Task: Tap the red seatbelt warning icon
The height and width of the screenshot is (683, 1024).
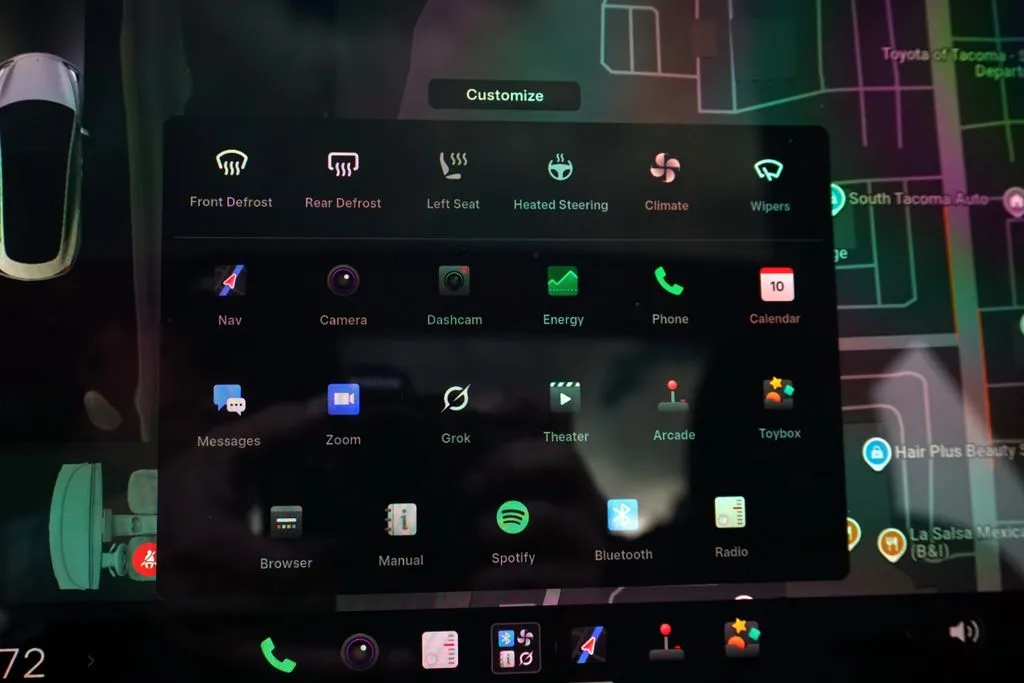Action: 146,560
